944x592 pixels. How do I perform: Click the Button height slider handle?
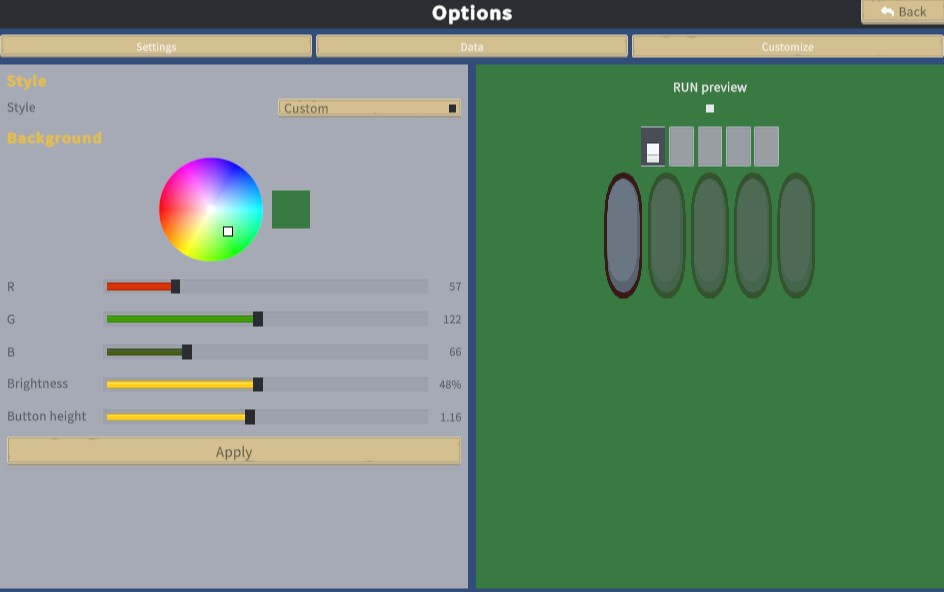point(250,417)
